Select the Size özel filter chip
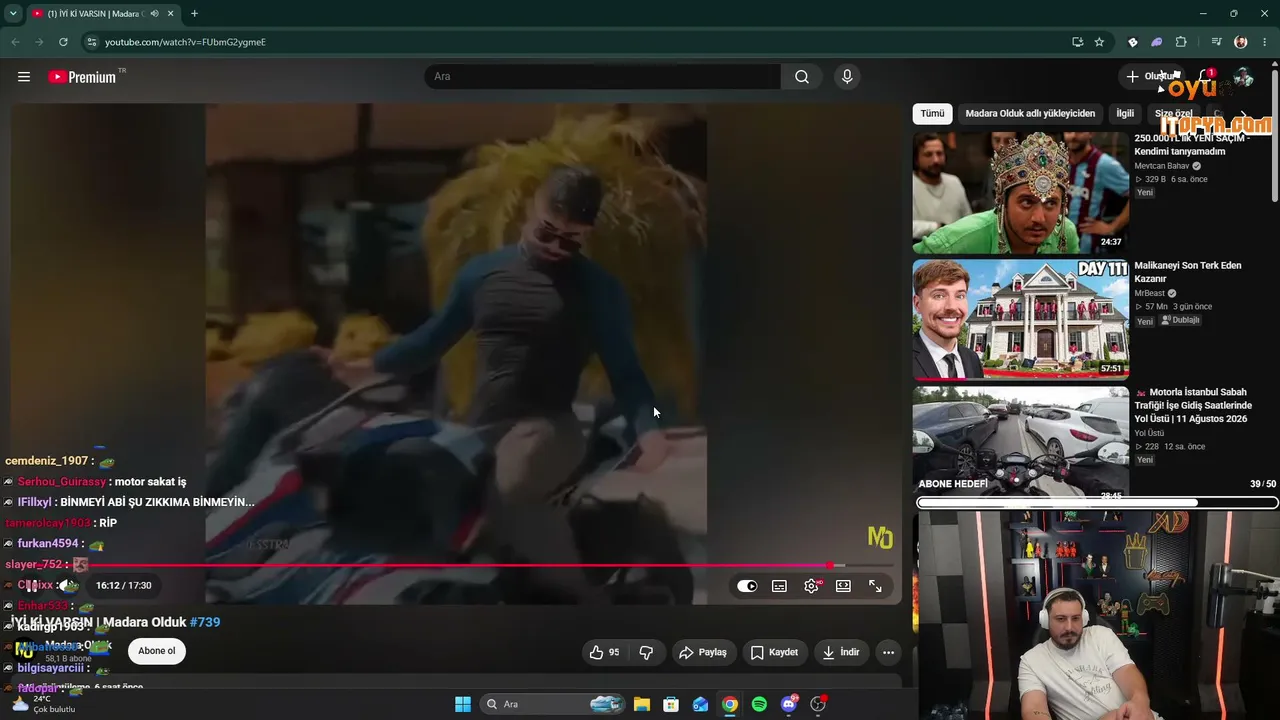1280x720 pixels. click(1174, 114)
